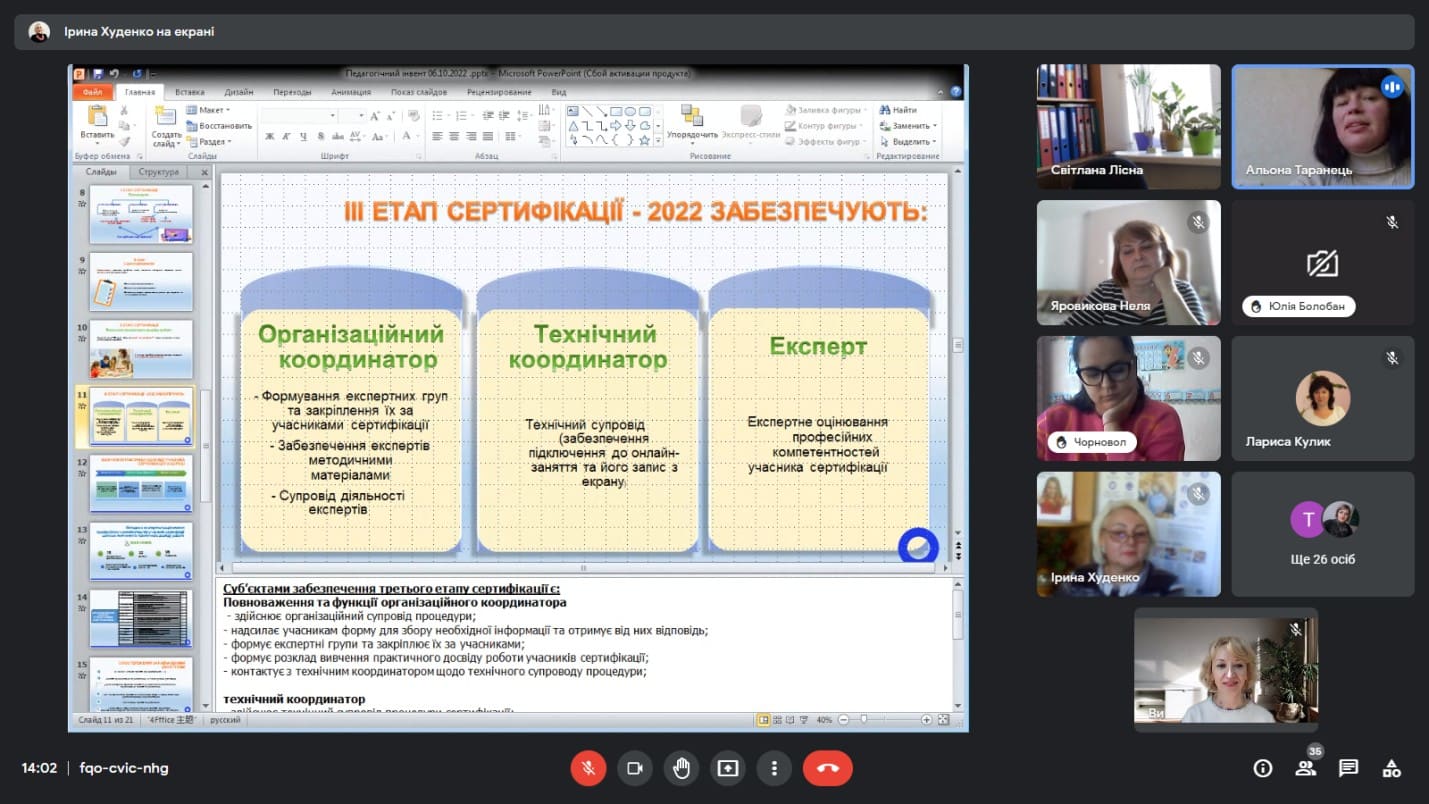
Task: Open the Заливка фигуры (Shape Fill) dropdown
Action: (826, 110)
